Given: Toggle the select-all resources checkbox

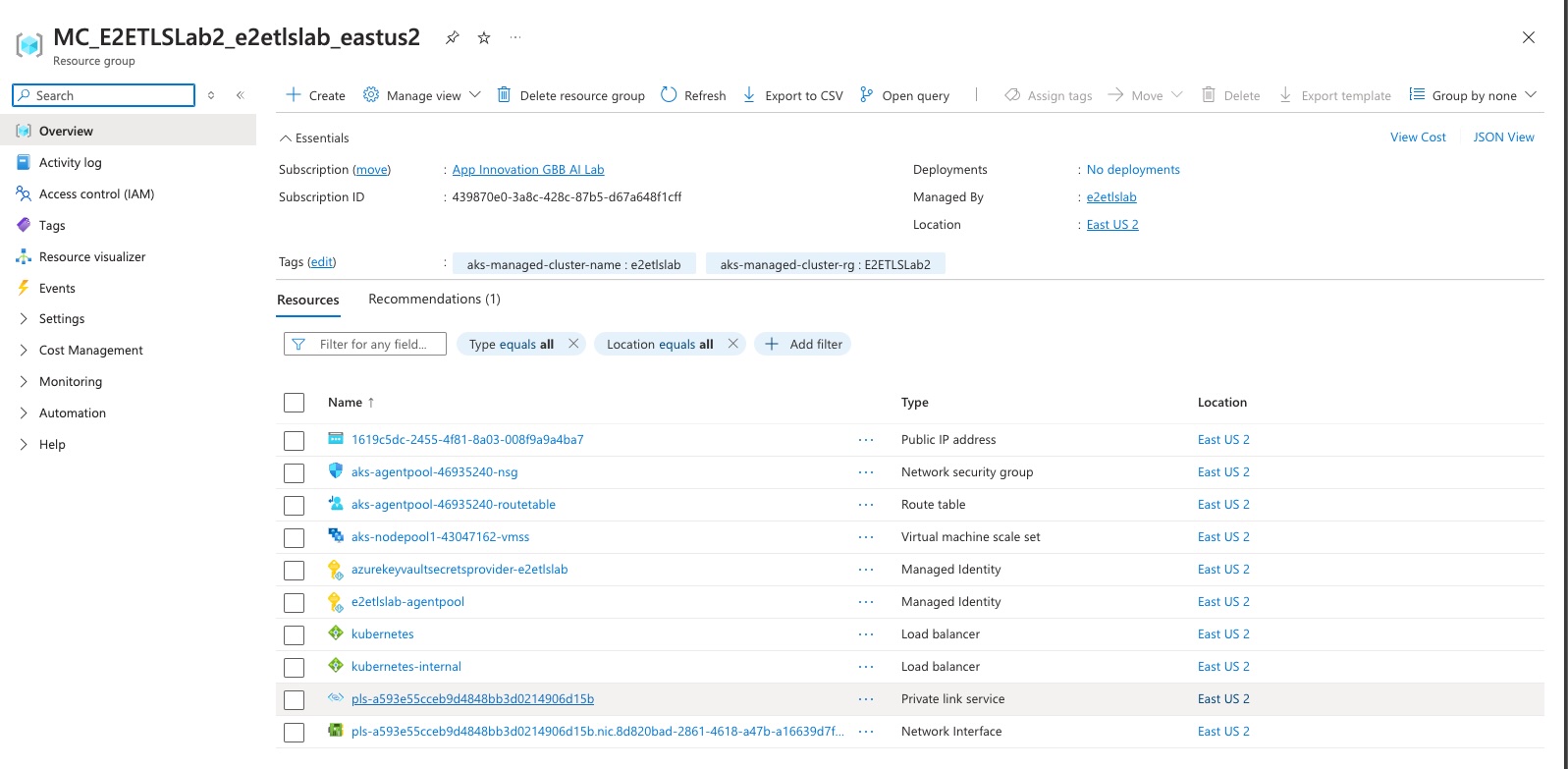Looking at the screenshot, I should (294, 403).
